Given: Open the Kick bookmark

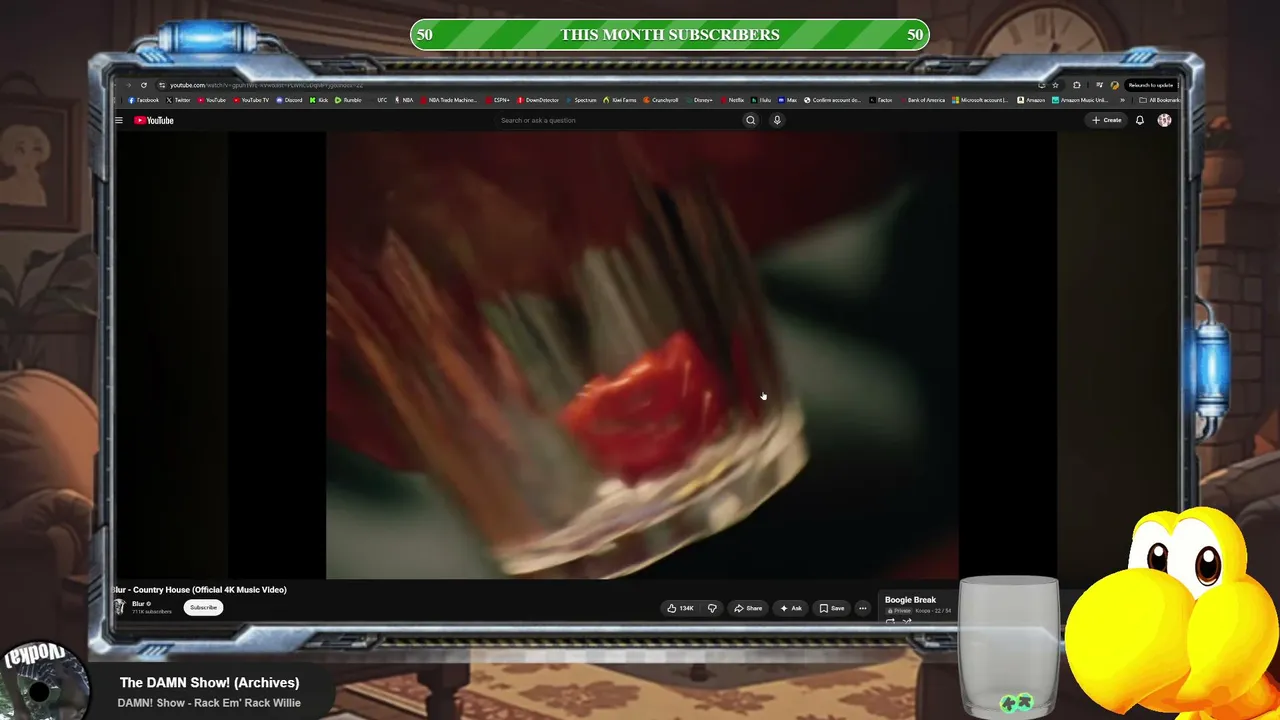Looking at the screenshot, I should click(319, 100).
